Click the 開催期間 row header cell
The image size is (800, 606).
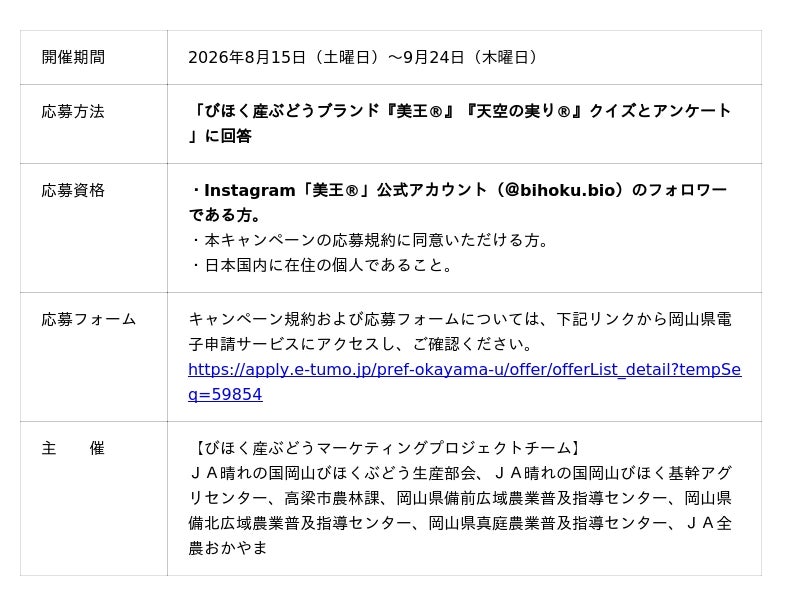pos(94,58)
